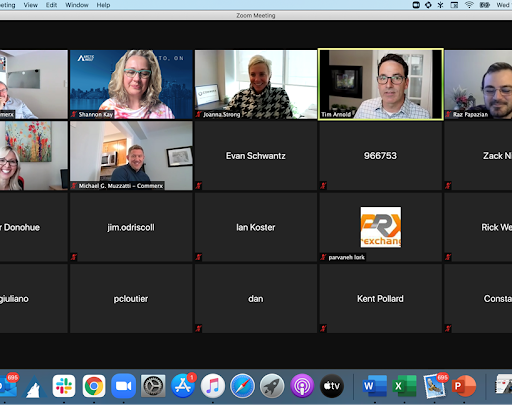This screenshot has width=512, height=405.
Task: Open Microsoft Word in dock
Action: tap(375, 386)
